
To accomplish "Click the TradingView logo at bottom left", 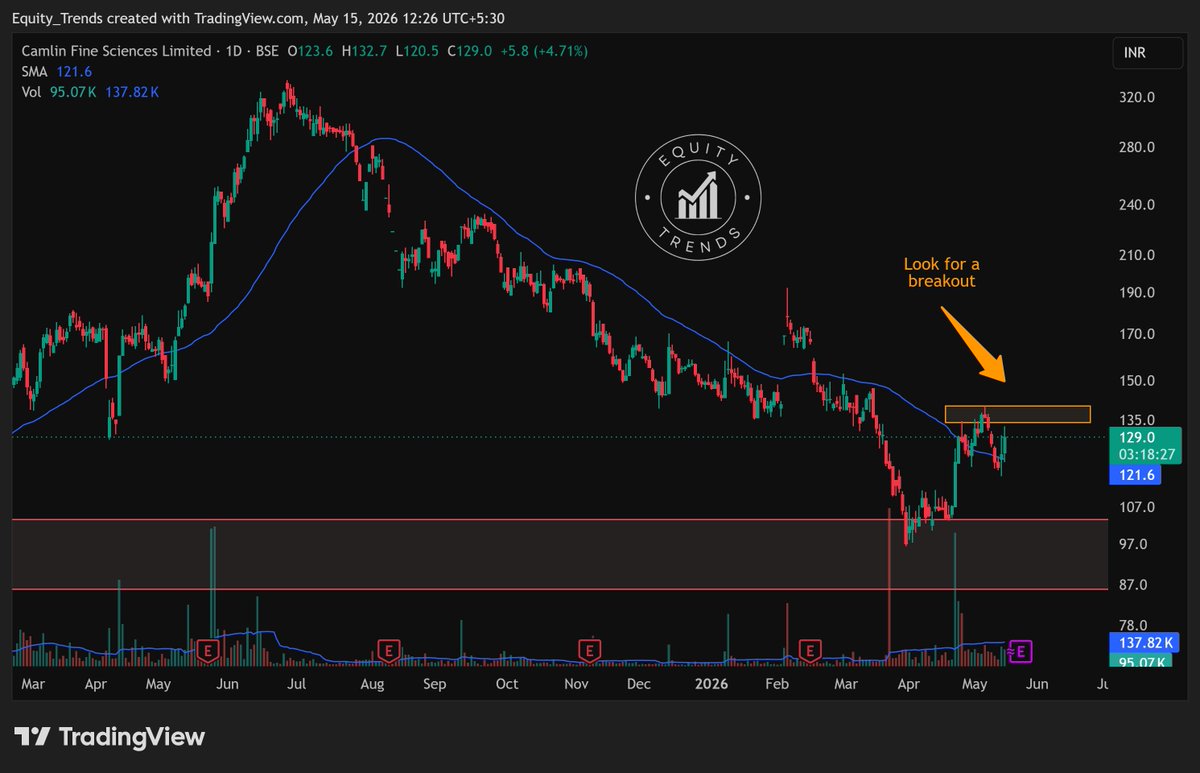I will [109, 738].
